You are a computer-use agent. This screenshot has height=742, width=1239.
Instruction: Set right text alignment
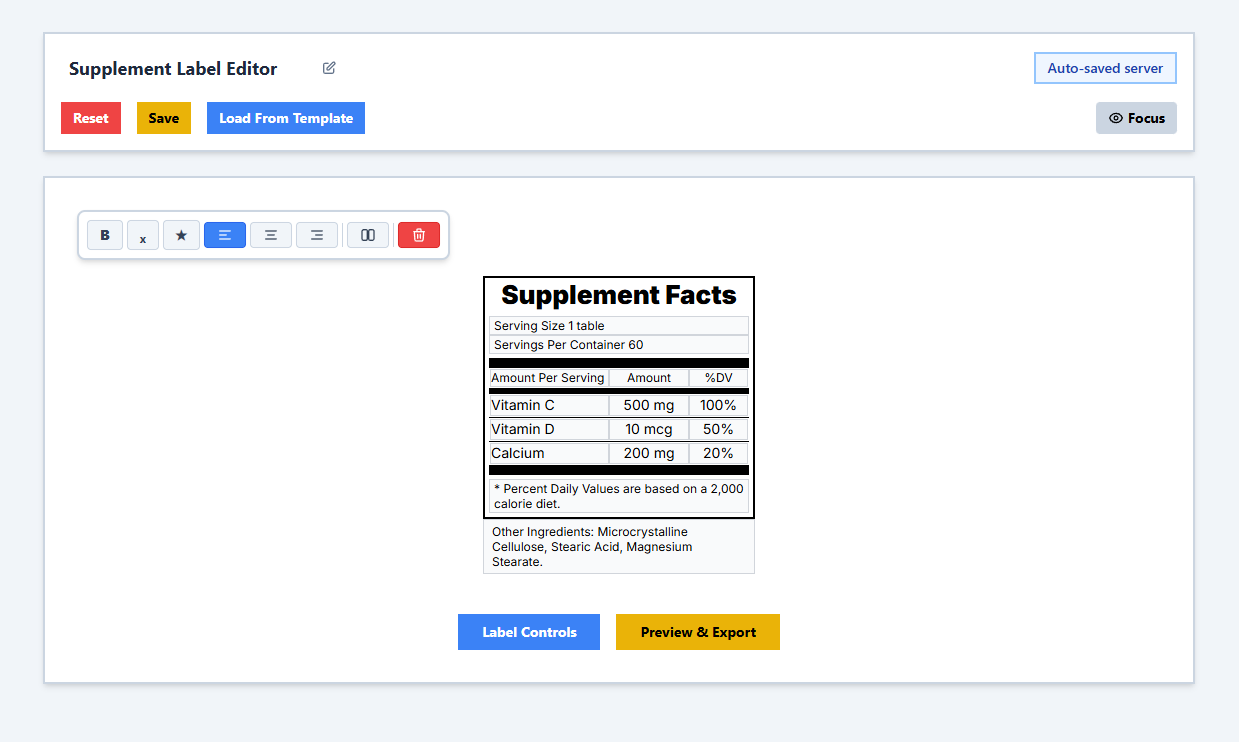click(x=317, y=235)
